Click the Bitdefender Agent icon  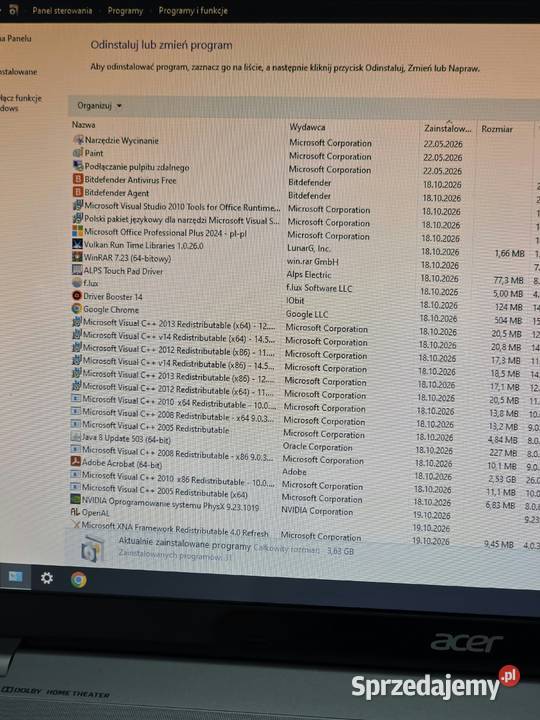[x=78, y=191]
